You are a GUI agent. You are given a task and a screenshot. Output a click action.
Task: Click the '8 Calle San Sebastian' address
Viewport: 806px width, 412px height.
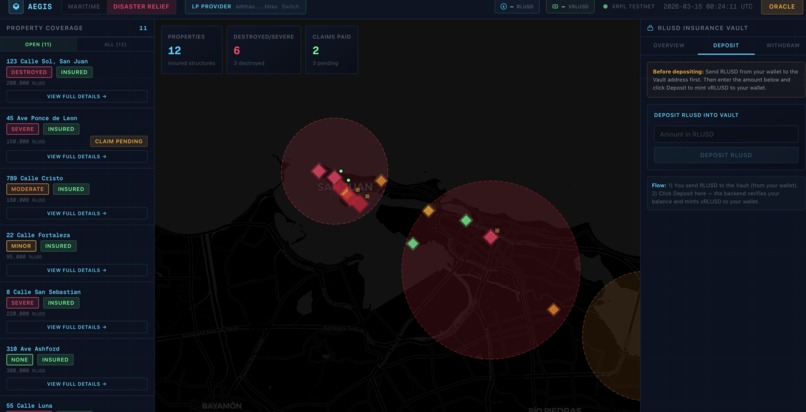click(x=44, y=292)
